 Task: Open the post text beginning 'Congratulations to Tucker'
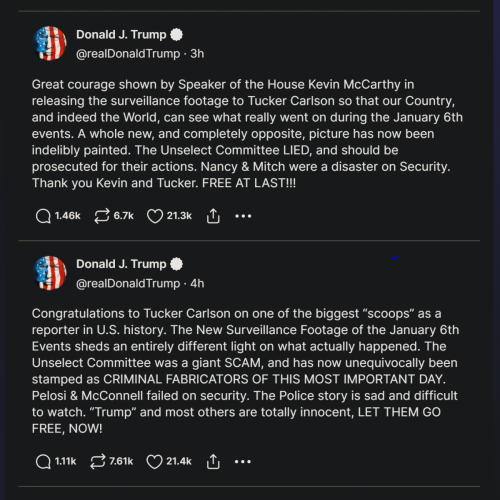tap(245, 371)
